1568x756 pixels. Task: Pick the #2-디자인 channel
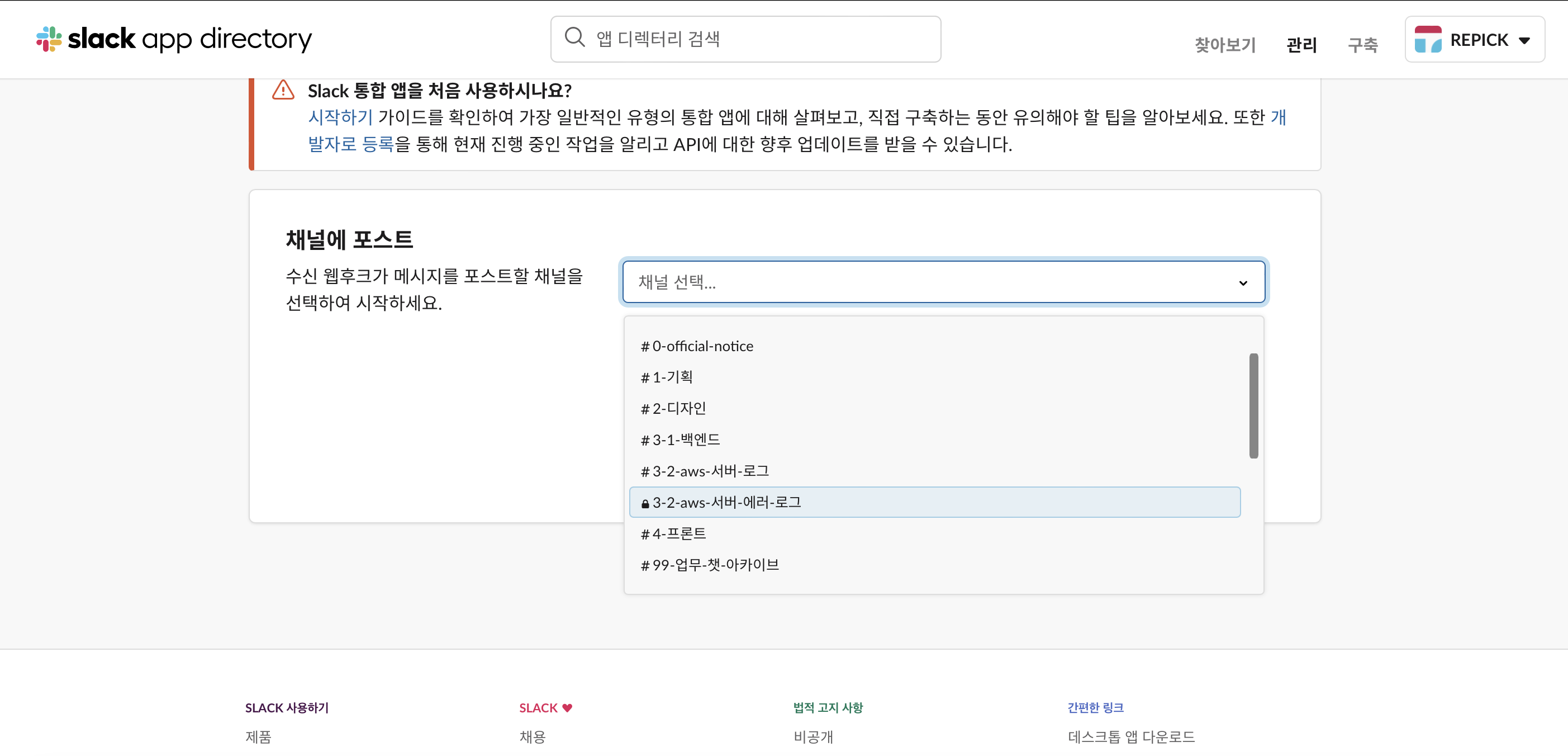[x=673, y=408]
